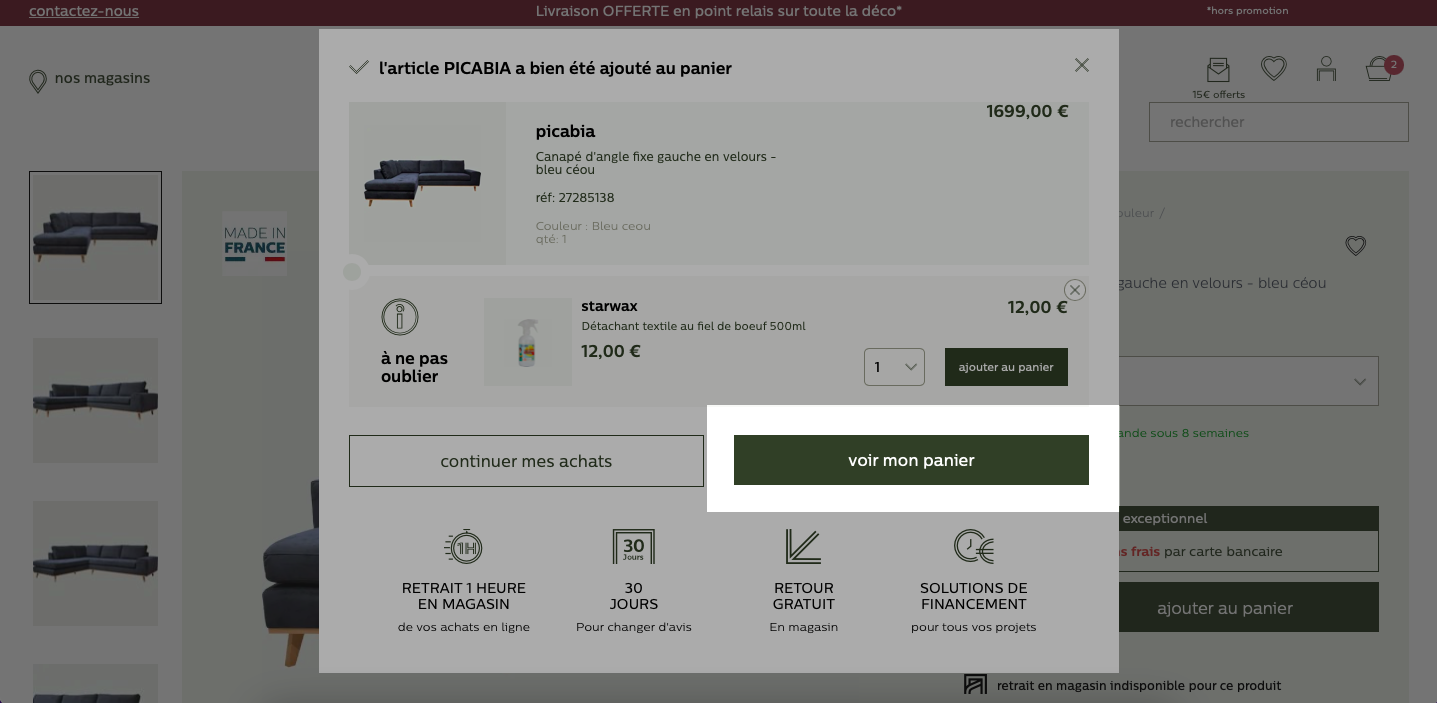Follow the 'contactez-nous' link
Viewport: 1437px width, 703px height.
coord(84,11)
